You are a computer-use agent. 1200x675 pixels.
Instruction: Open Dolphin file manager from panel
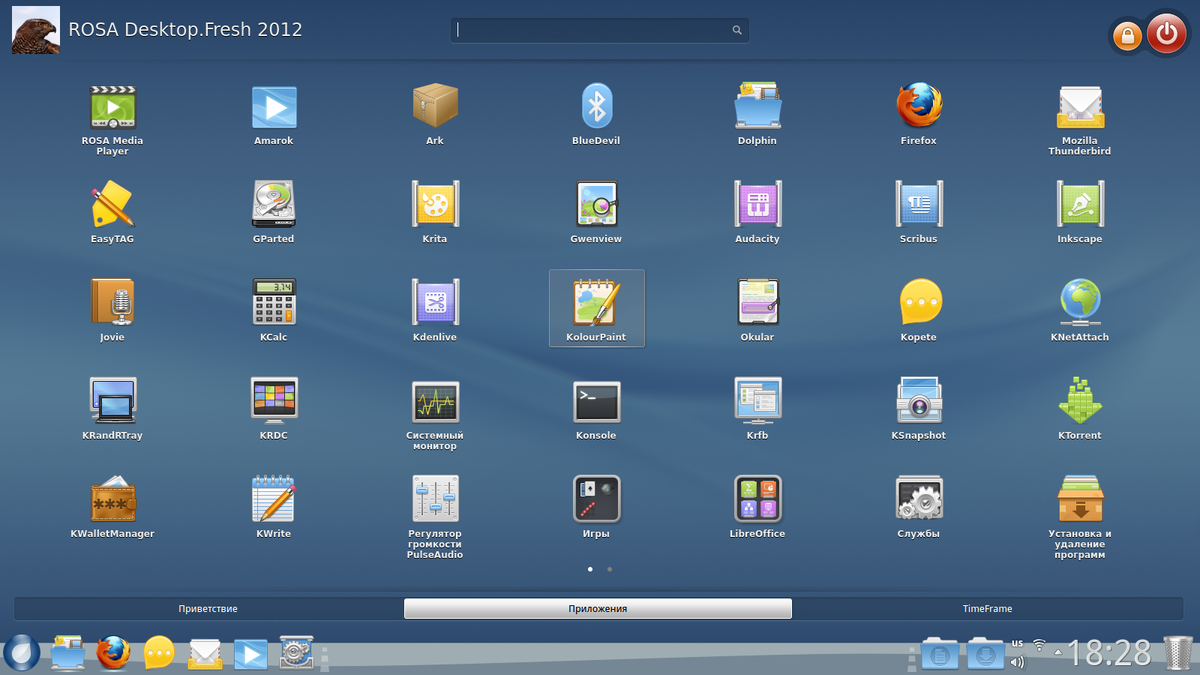pos(68,653)
